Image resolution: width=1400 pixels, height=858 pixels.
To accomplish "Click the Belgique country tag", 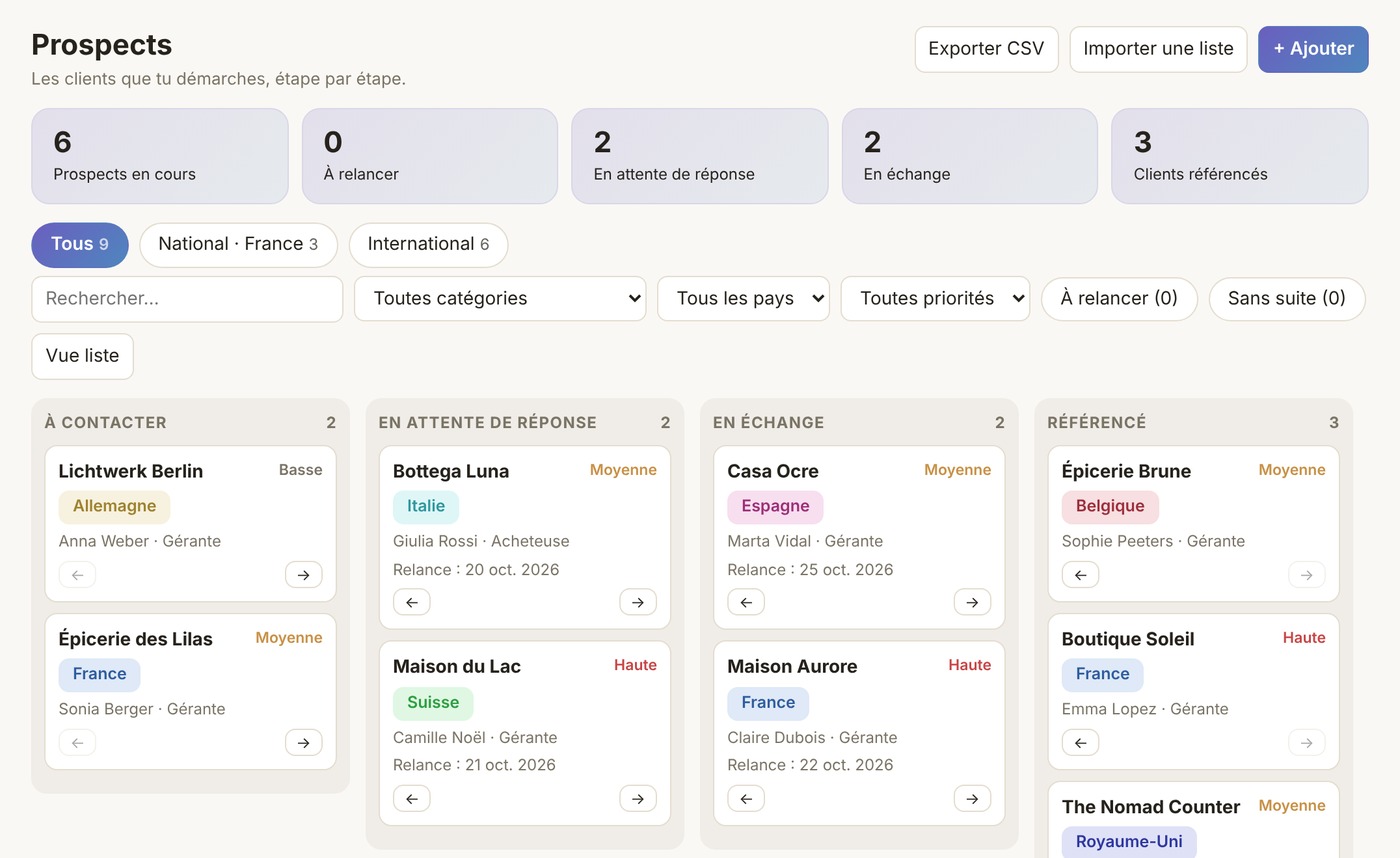I will 1110,507.
